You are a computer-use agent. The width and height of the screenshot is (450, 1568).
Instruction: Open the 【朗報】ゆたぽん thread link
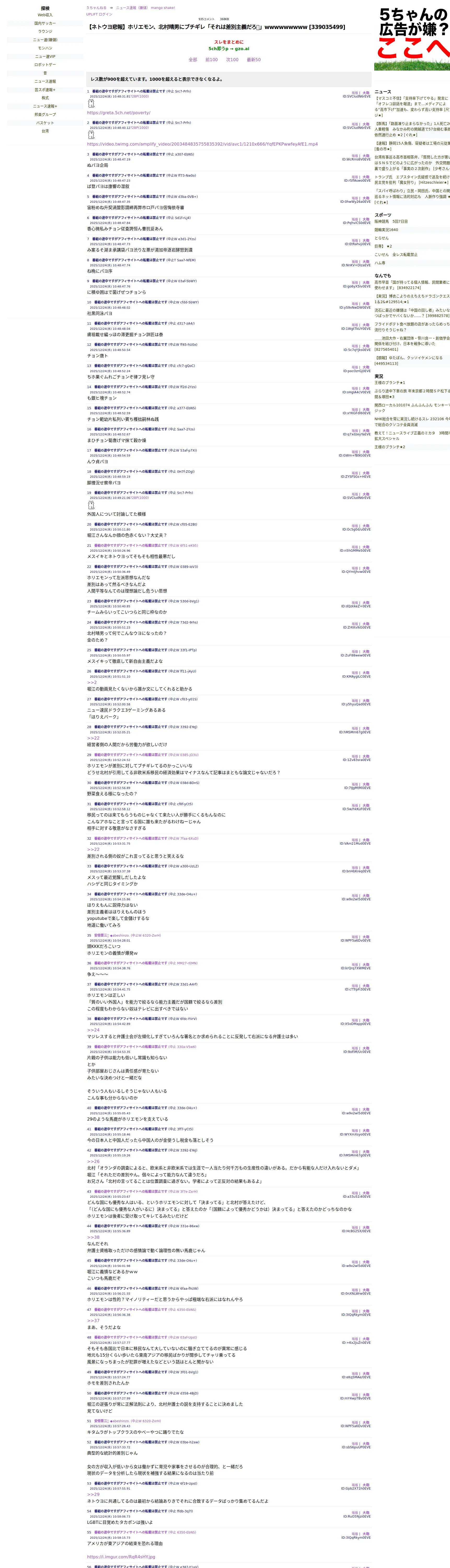click(x=409, y=360)
